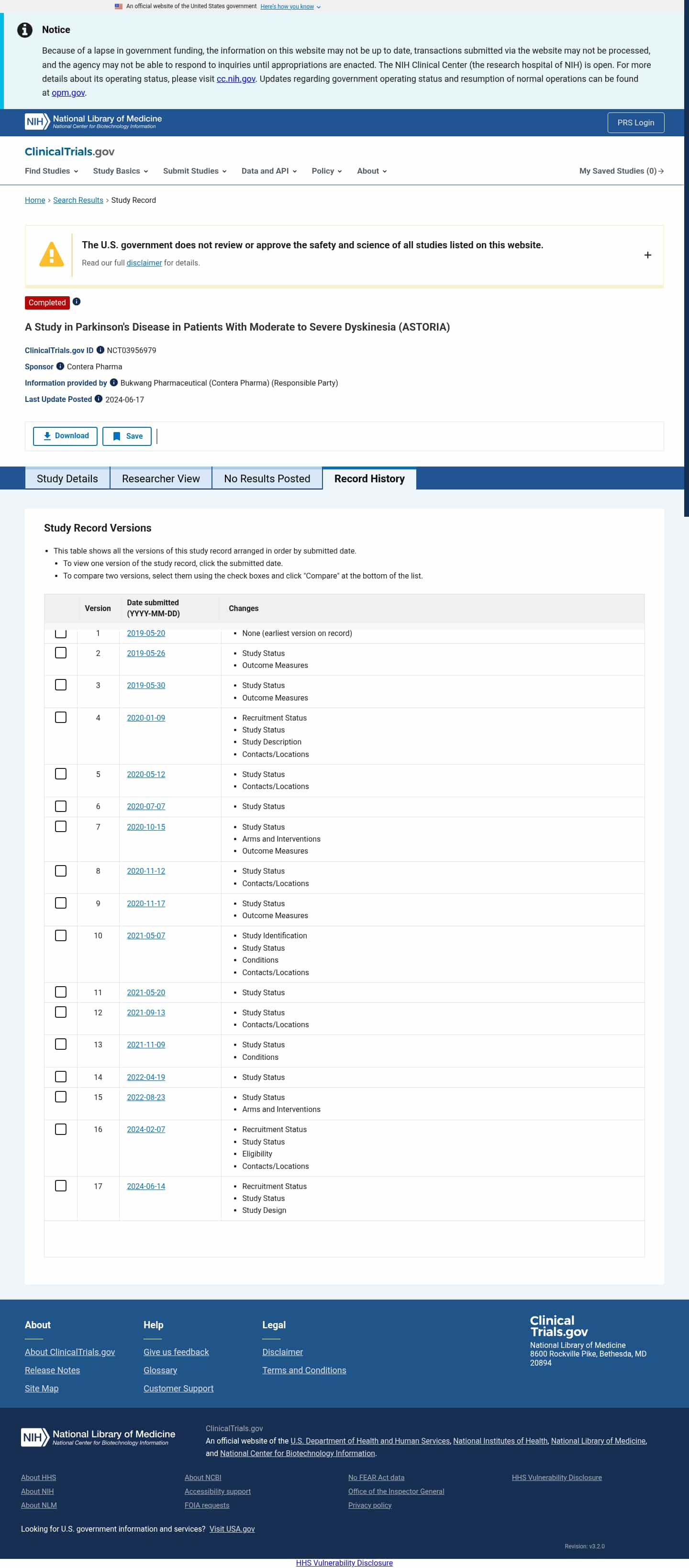Screen dimensions: 689x1568
Task: Expand the Data and API menu
Action: [269, 171]
